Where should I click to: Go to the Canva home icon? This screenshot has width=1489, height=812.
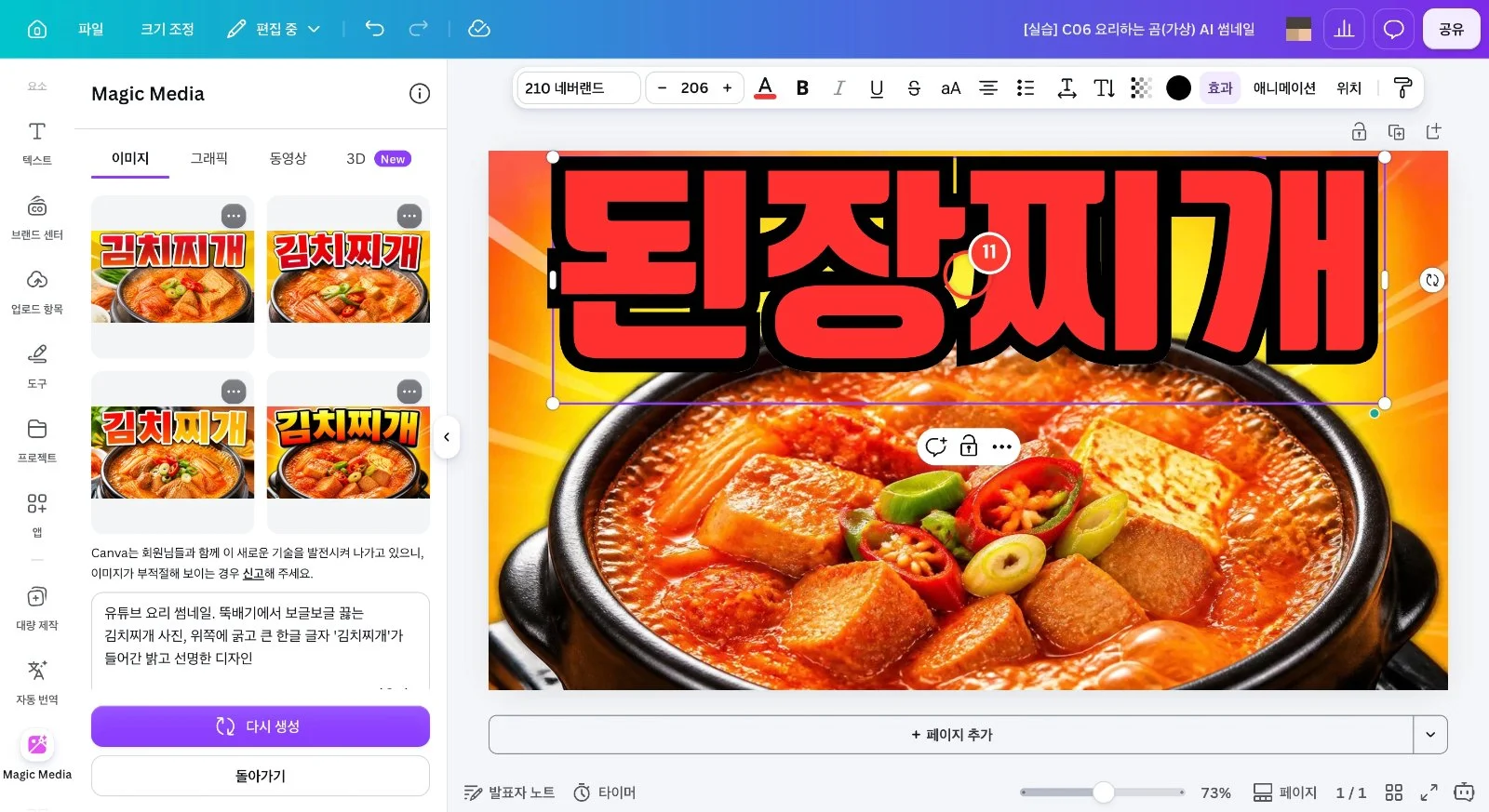pos(37,29)
